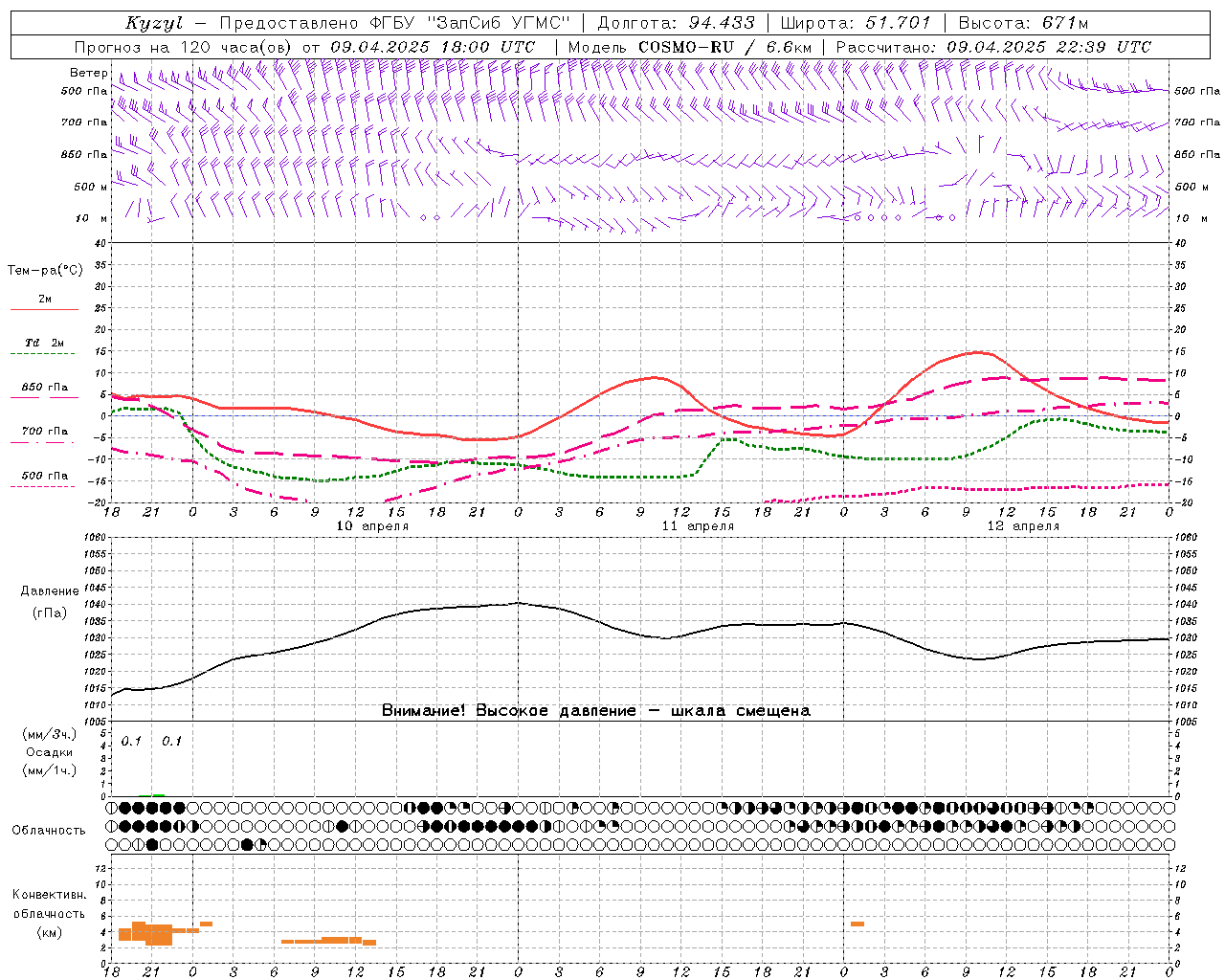Click the dashed line sample under Td 2м
Viewport: 1225px width, 980px height.
coord(42,354)
